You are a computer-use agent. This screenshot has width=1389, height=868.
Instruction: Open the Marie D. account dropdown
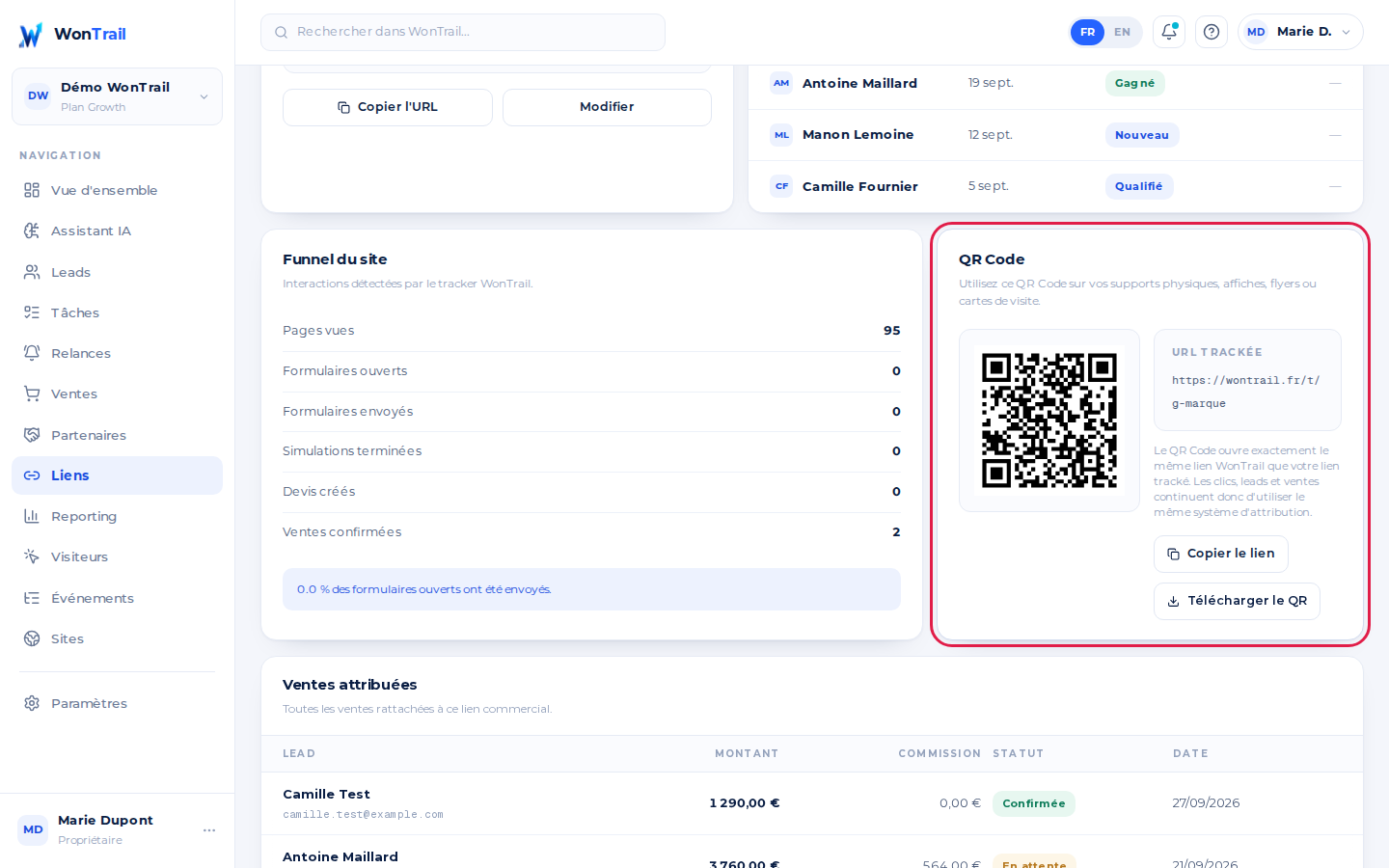[1300, 32]
